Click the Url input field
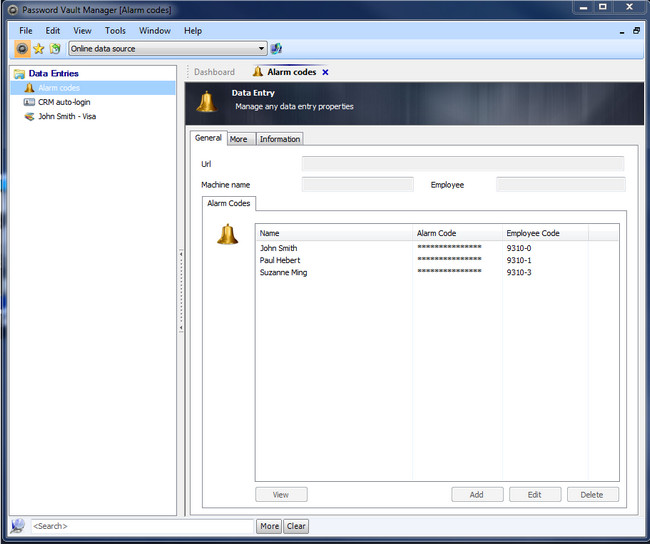 (x=463, y=164)
